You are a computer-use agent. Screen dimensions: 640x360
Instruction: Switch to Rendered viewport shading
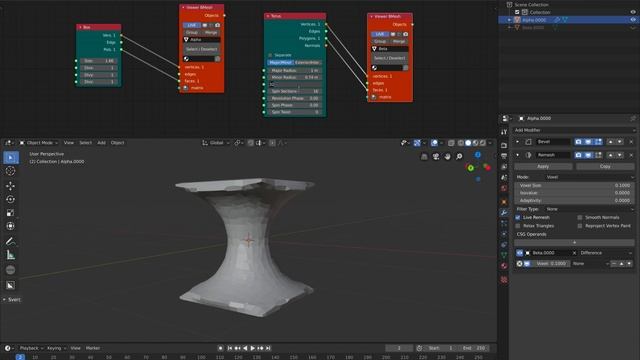point(483,143)
